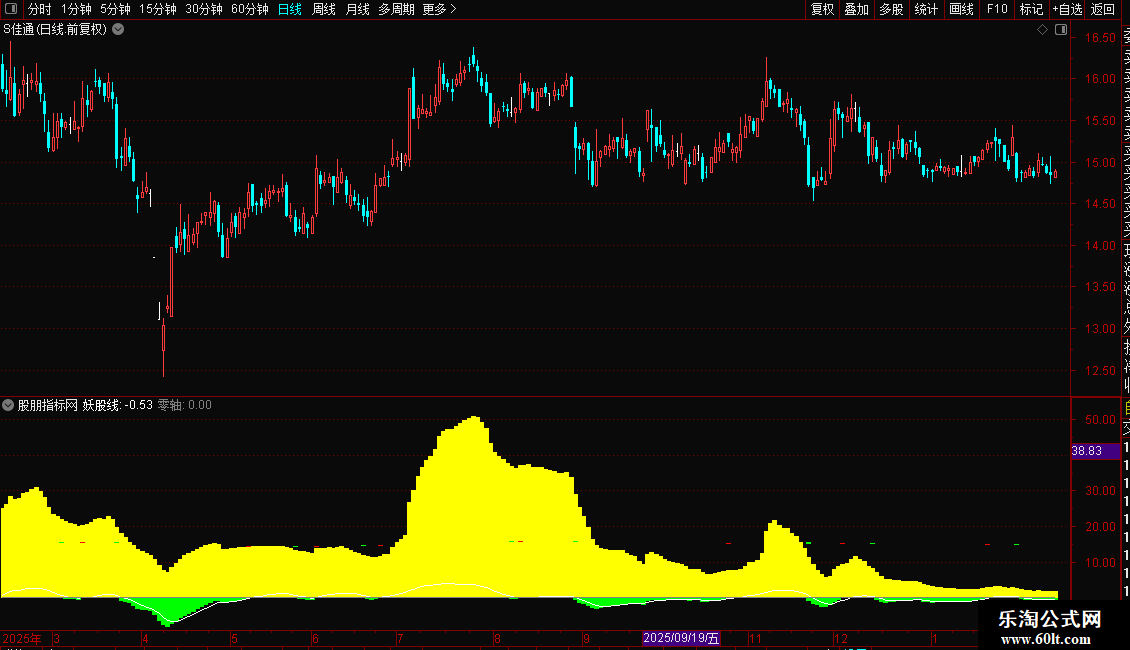Image resolution: width=1130 pixels, height=650 pixels.
Task: Select the 60分钟 period tab
Action: [250, 9]
